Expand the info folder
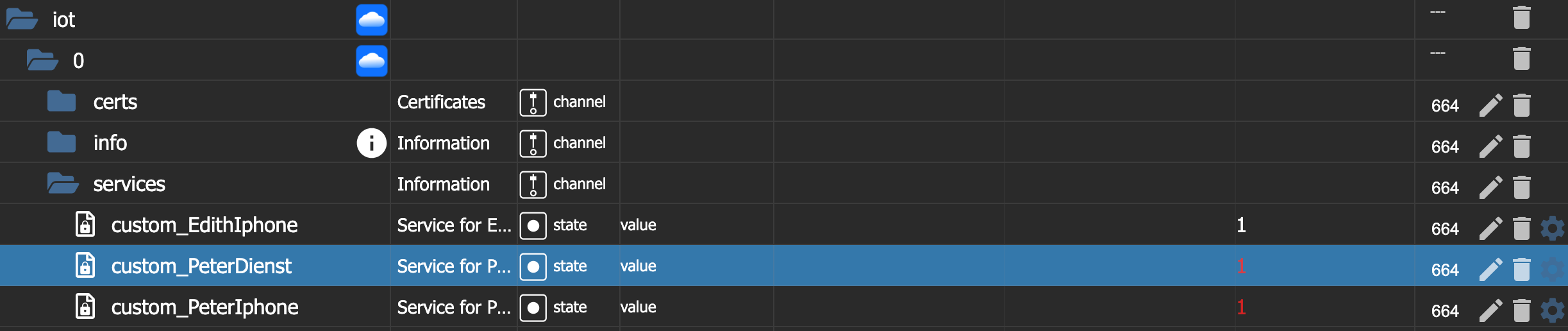The image size is (1568, 331). (x=62, y=143)
